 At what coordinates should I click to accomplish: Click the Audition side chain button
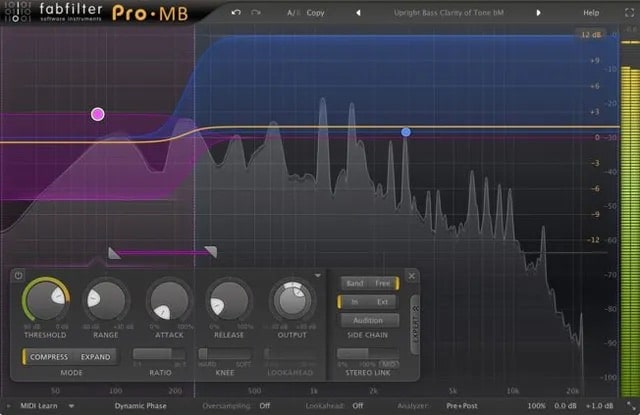(368, 320)
